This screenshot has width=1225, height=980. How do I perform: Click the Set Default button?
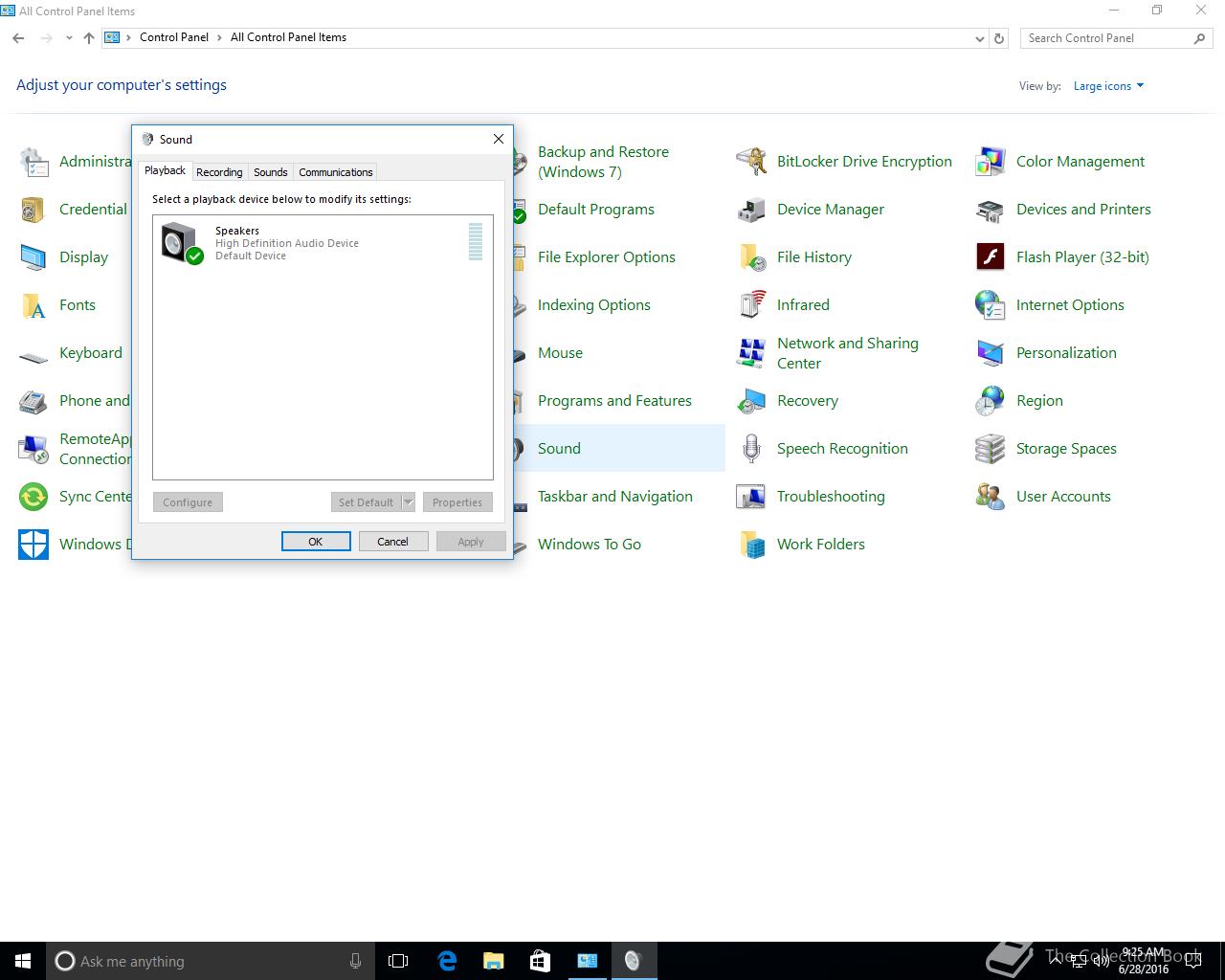pos(366,502)
